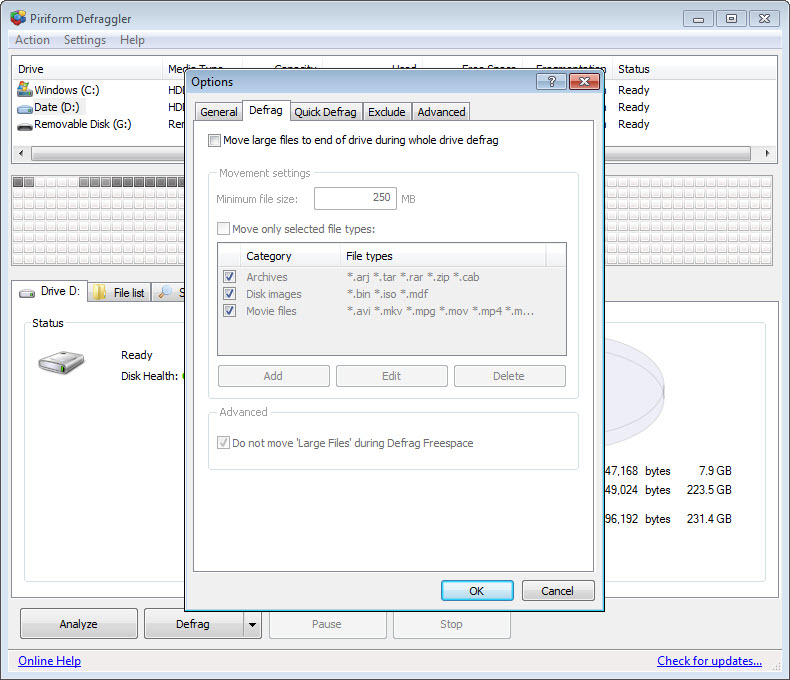
Task: Select the Archives row text
Action: (x=267, y=277)
